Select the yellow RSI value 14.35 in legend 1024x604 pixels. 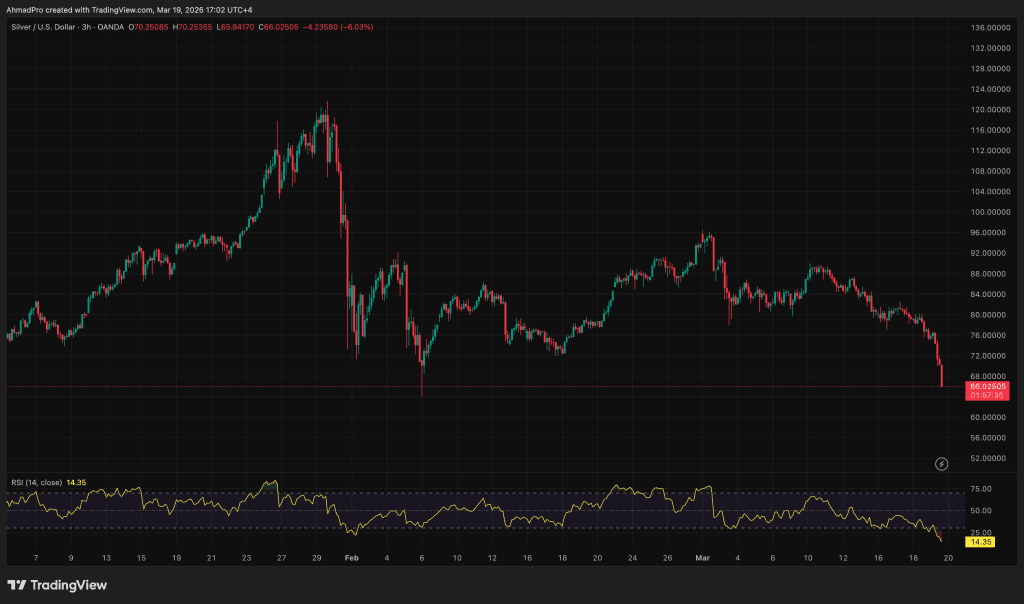(x=77, y=483)
